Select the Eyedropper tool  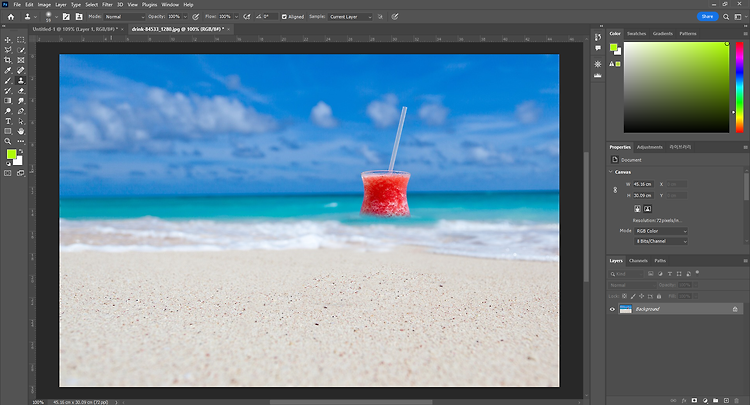tap(8, 70)
